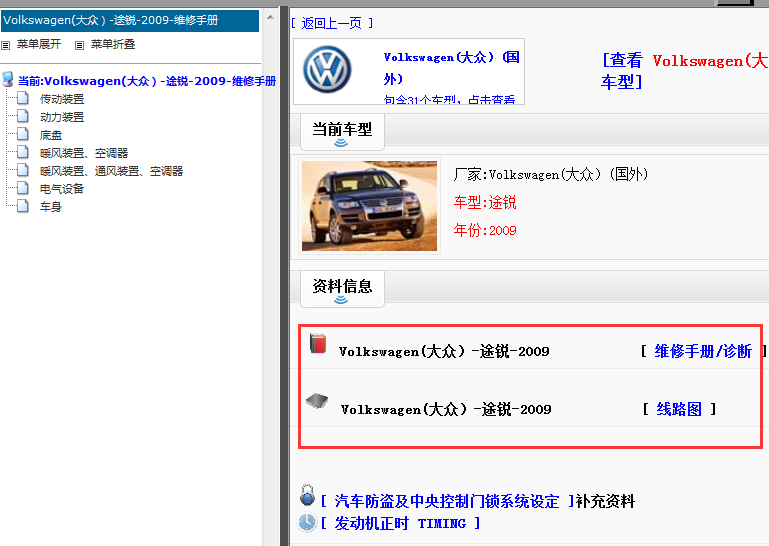
Task: Open 暖风装置、通风装置、空调器 tree entry
Action: point(111,171)
